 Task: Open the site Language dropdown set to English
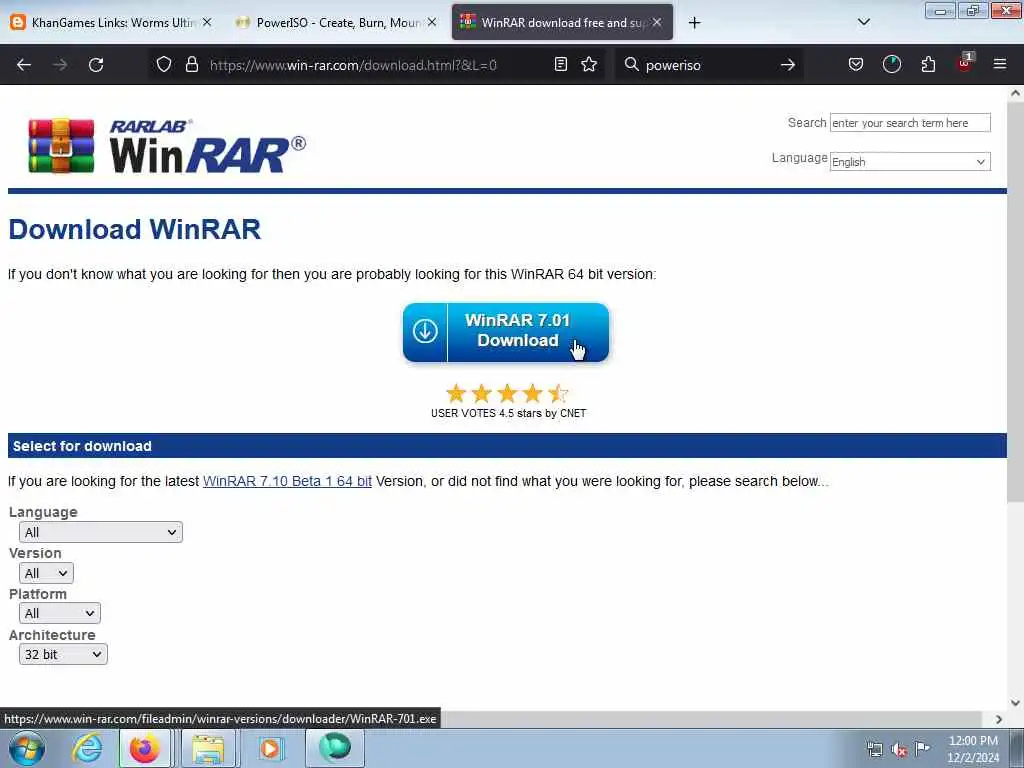point(910,161)
